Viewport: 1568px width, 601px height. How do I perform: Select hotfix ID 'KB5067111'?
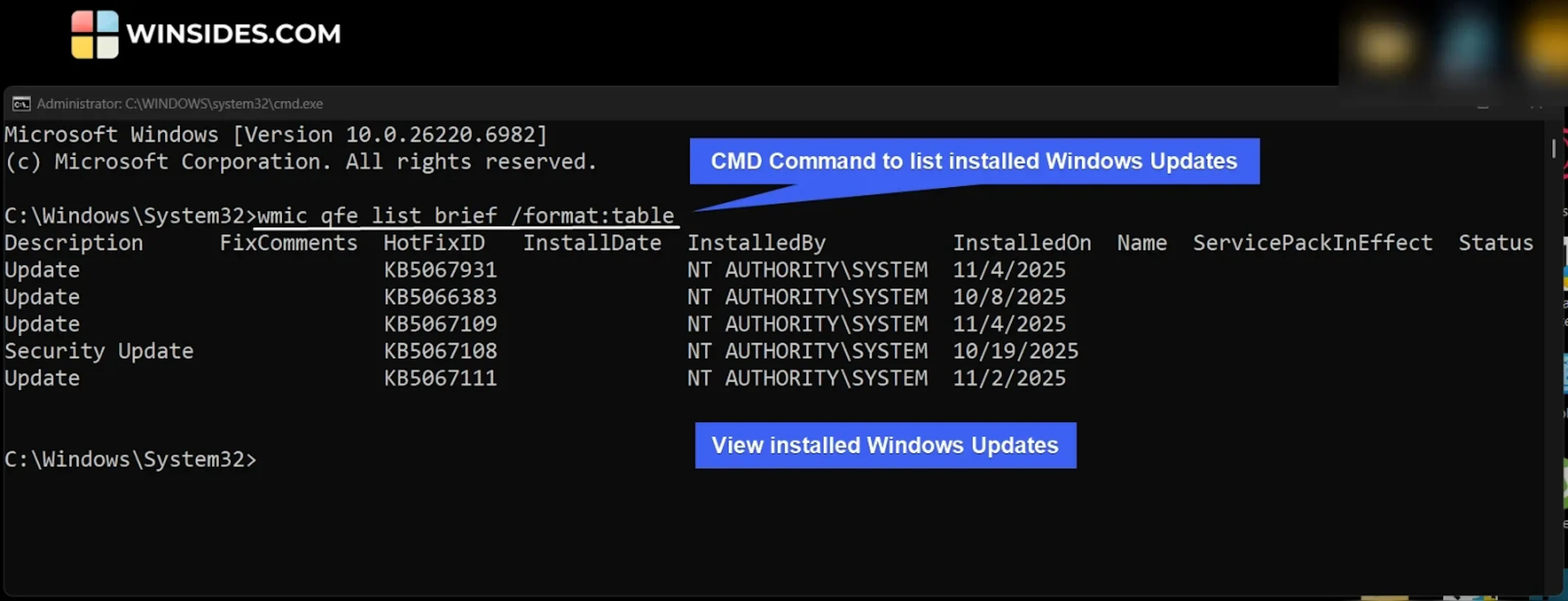440,378
